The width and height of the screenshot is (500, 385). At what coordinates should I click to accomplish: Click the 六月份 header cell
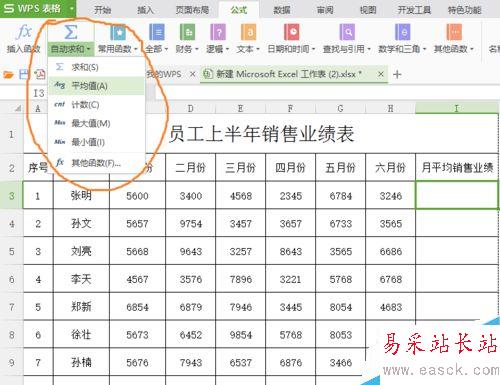click(390, 167)
